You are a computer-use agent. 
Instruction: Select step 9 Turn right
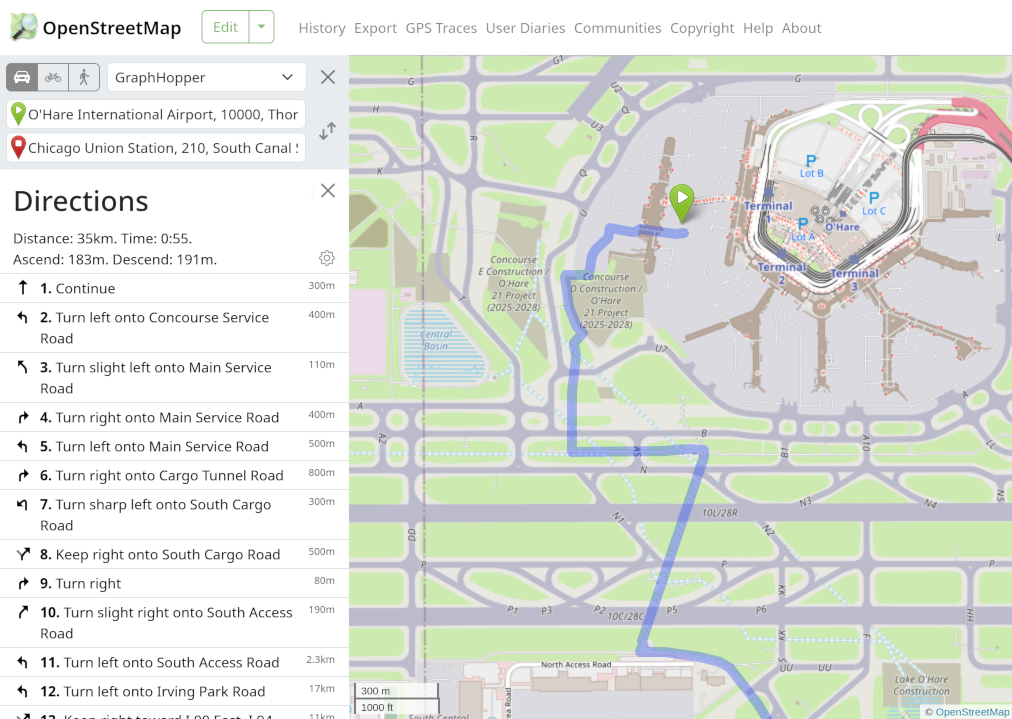[x=174, y=583]
